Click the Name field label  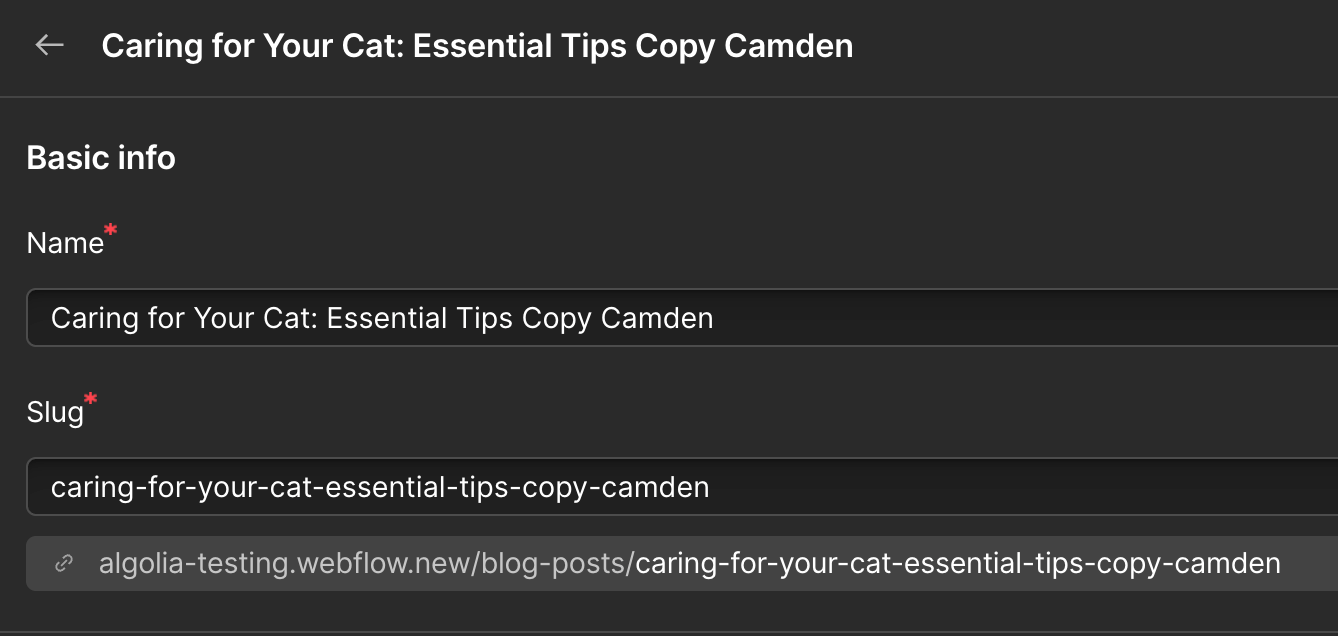tap(65, 243)
